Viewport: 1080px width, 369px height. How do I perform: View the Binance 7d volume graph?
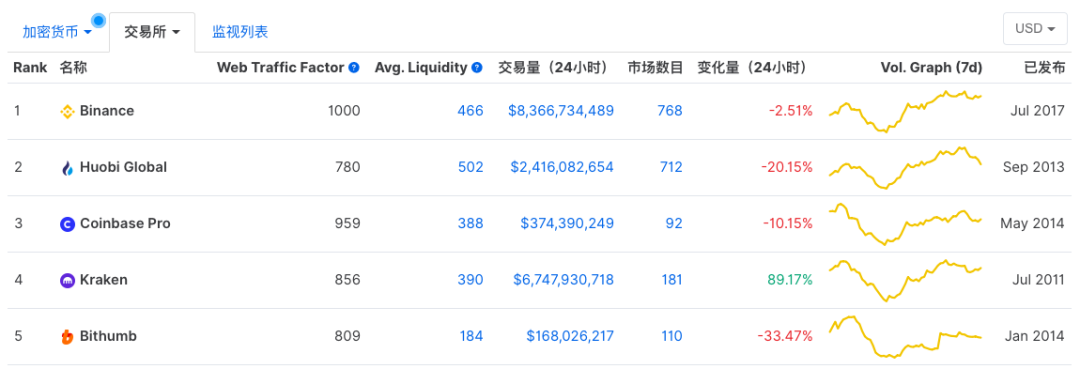click(905, 112)
